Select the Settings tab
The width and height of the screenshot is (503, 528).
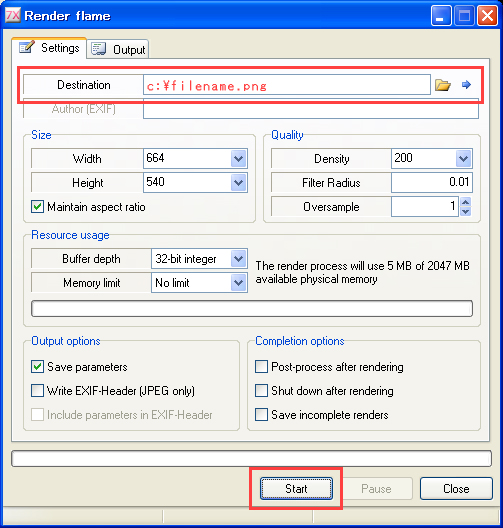(x=49, y=48)
